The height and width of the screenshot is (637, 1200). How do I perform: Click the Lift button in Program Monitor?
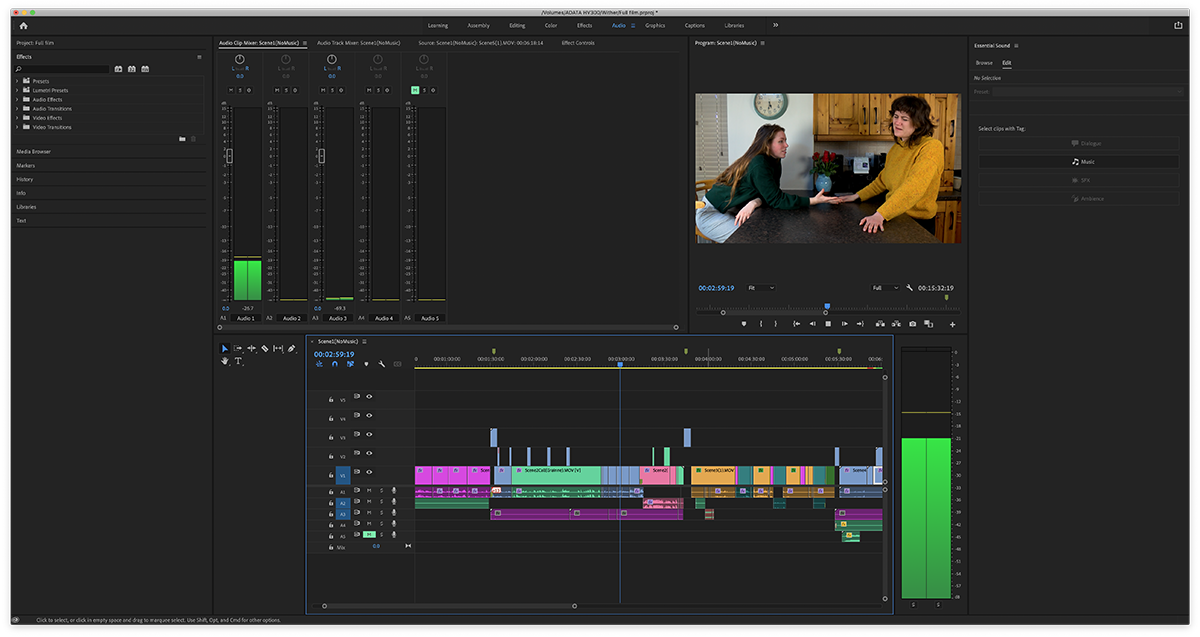click(x=880, y=324)
